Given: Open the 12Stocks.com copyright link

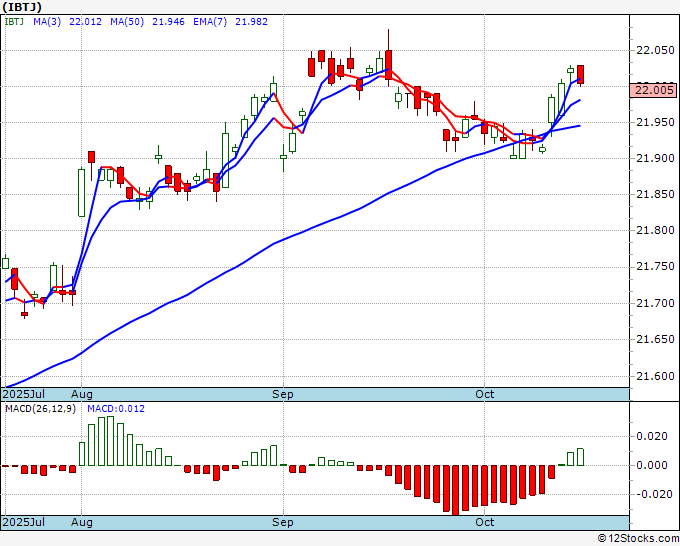Looking at the screenshot, I should click(638, 539).
